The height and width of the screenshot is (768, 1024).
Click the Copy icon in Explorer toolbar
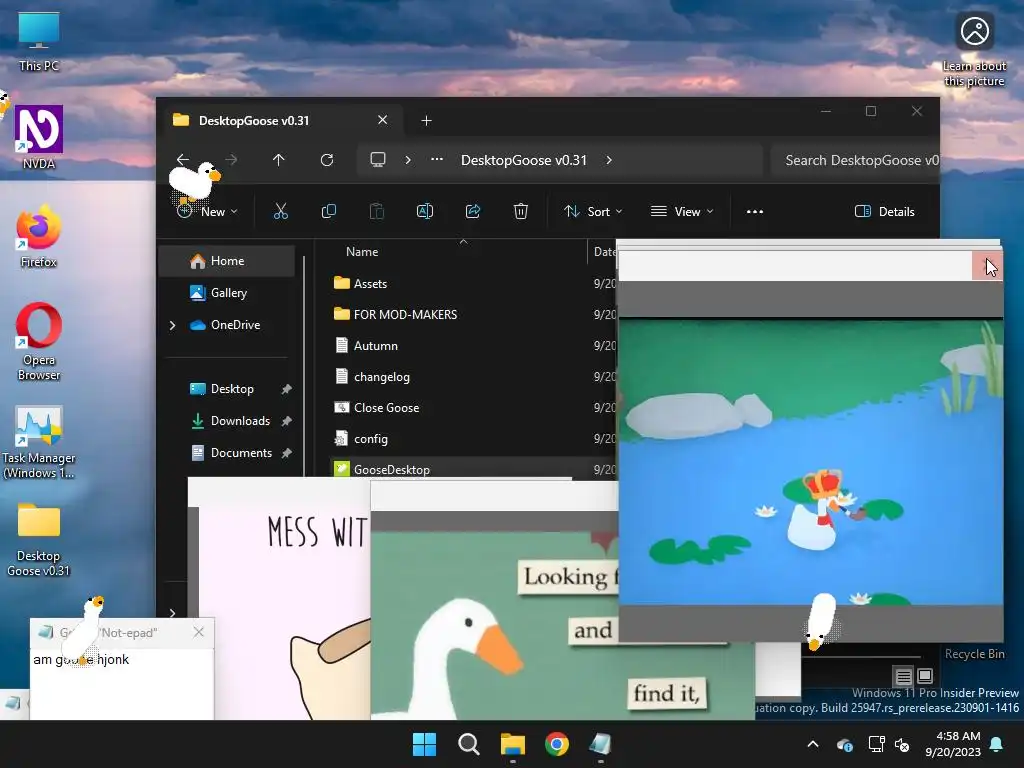328,211
